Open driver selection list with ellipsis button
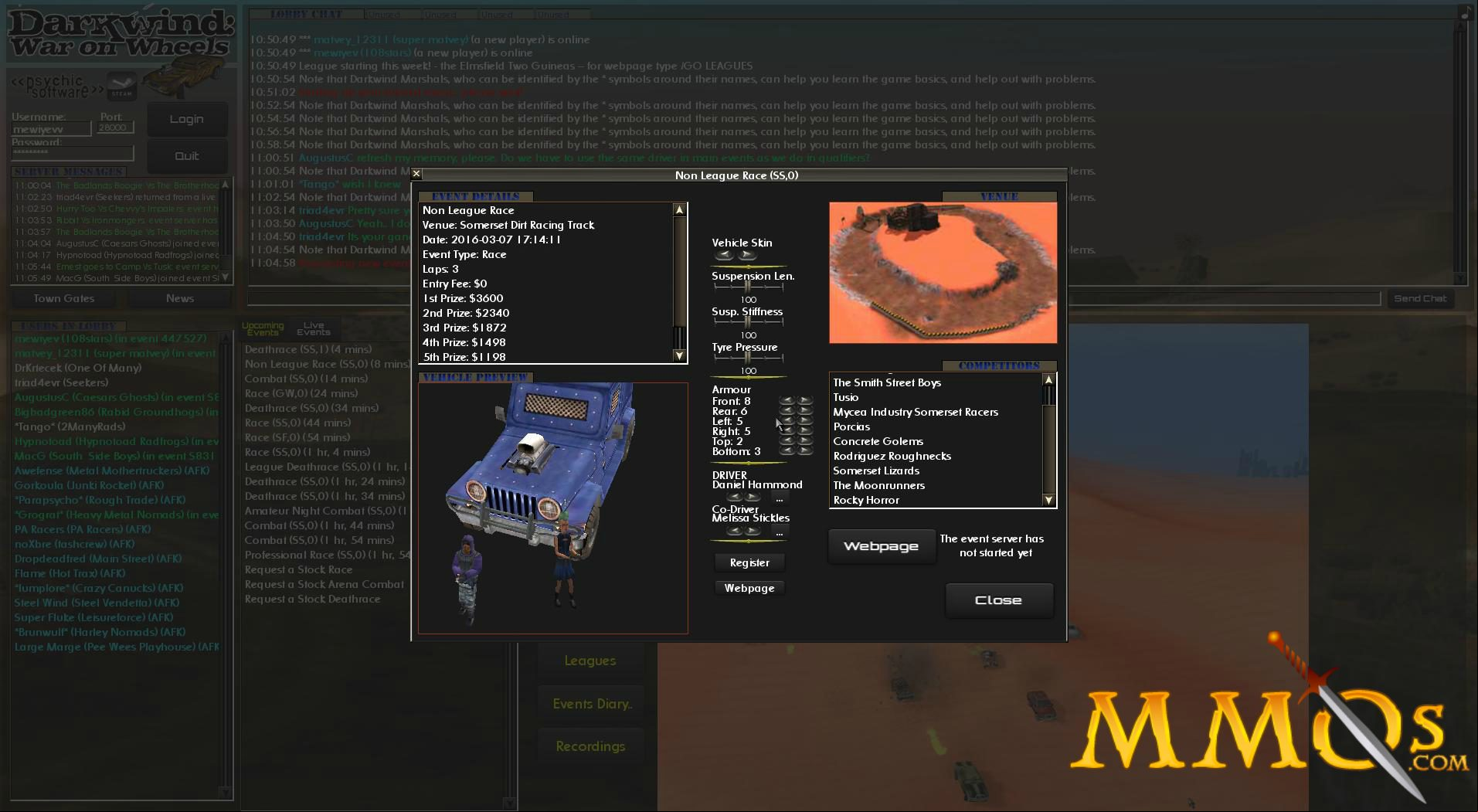Image resolution: width=1478 pixels, height=812 pixels. click(x=779, y=498)
